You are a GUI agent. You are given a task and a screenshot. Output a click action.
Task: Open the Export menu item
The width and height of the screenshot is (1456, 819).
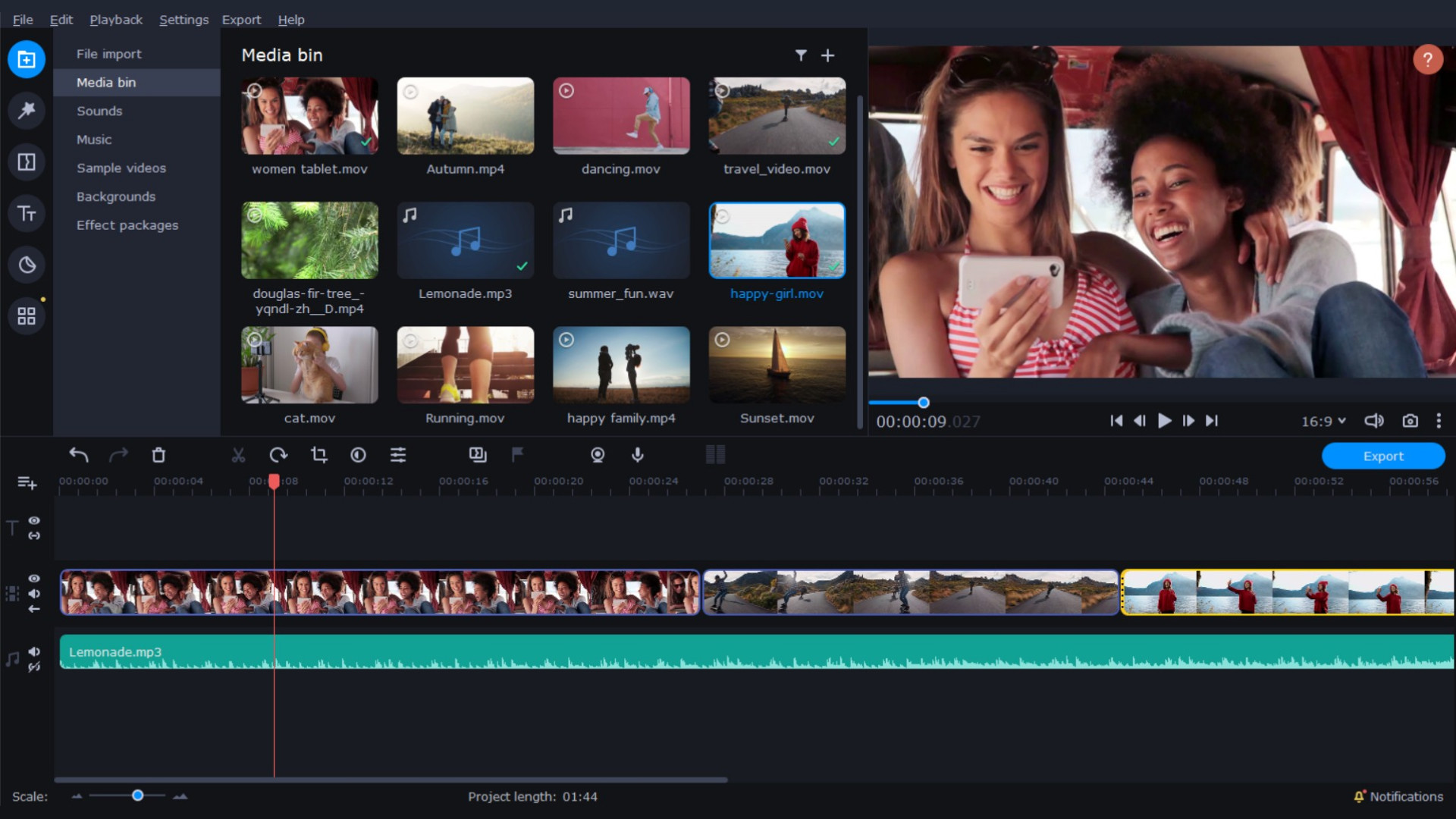pyautogui.click(x=241, y=19)
